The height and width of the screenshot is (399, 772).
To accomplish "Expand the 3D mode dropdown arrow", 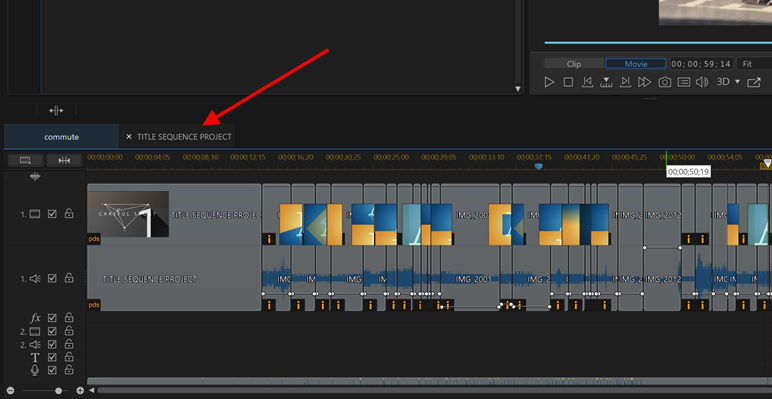I will click(x=738, y=82).
